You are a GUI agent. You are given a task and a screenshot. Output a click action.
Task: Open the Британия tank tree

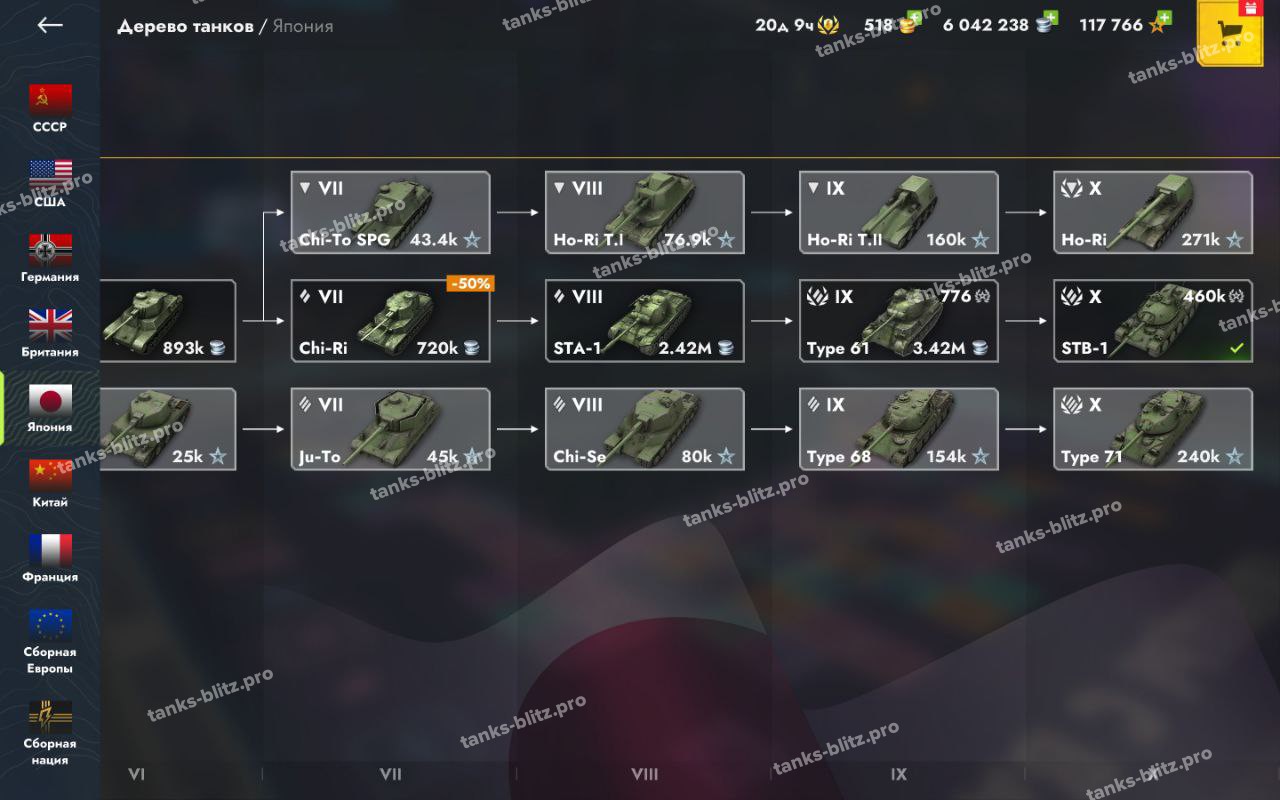point(50,333)
